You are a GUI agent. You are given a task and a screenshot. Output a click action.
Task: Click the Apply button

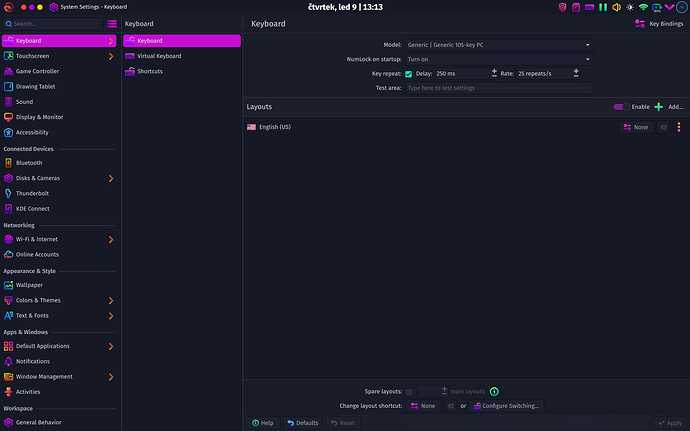pyautogui.click(x=670, y=423)
